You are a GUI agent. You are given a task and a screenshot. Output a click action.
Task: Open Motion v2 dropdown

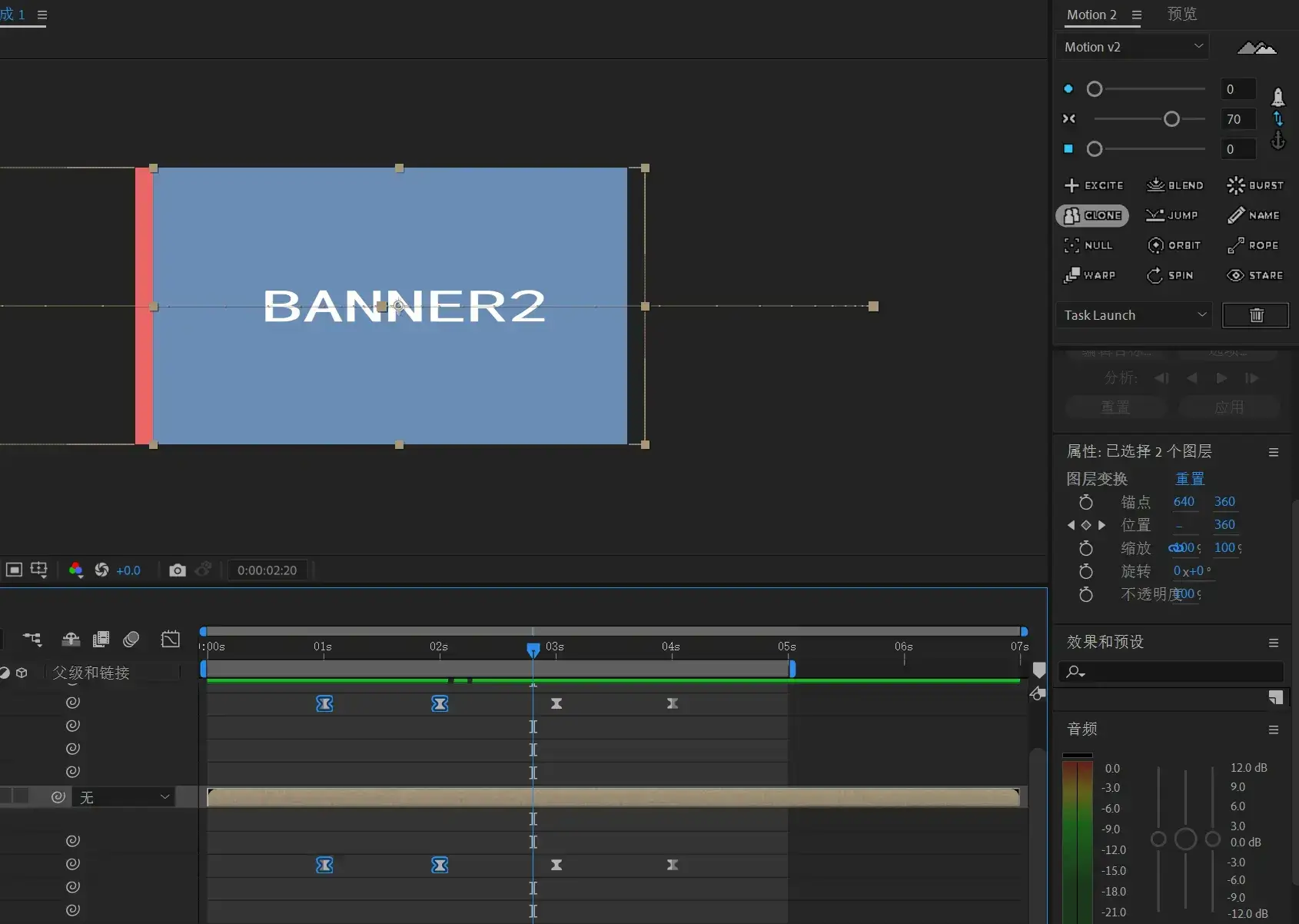[1133, 47]
